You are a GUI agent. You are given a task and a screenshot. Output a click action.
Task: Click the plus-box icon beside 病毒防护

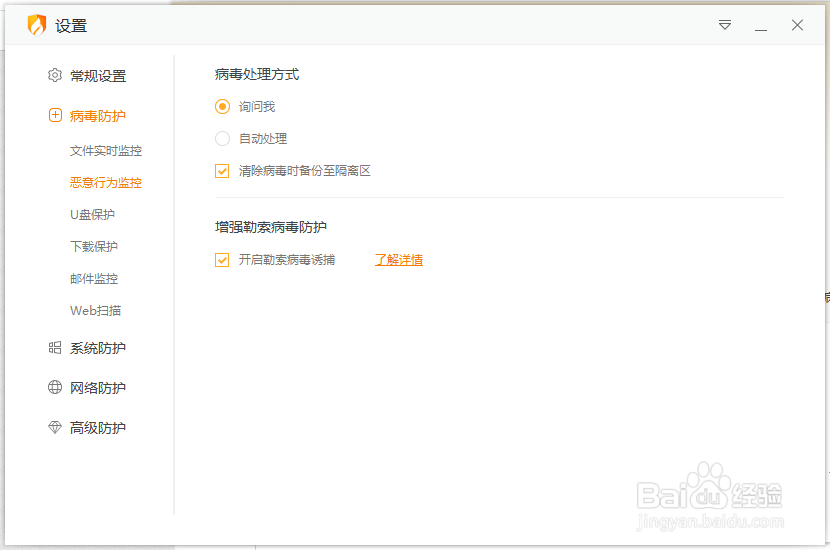[55, 115]
